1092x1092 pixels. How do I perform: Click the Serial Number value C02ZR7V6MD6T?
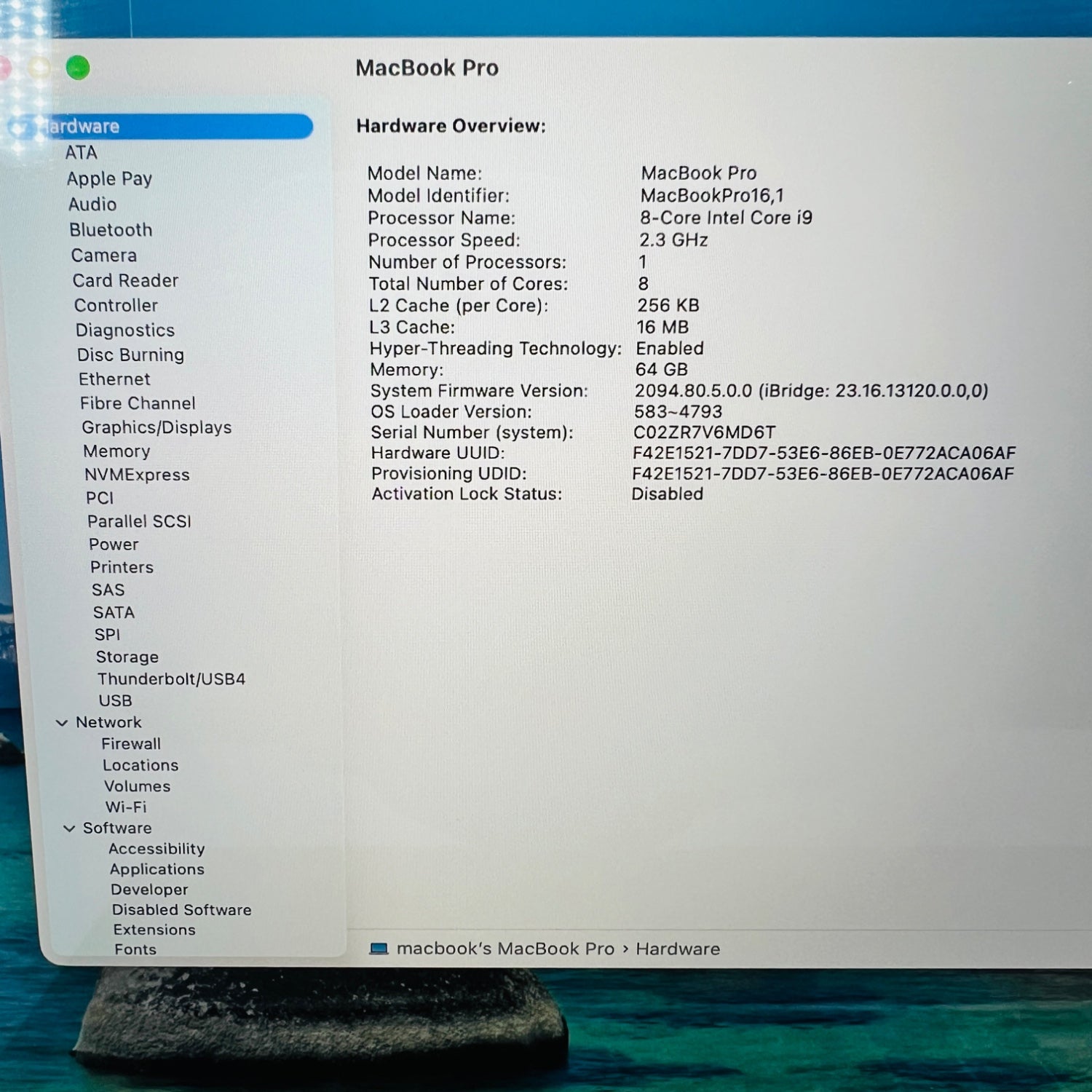pos(704,432)
